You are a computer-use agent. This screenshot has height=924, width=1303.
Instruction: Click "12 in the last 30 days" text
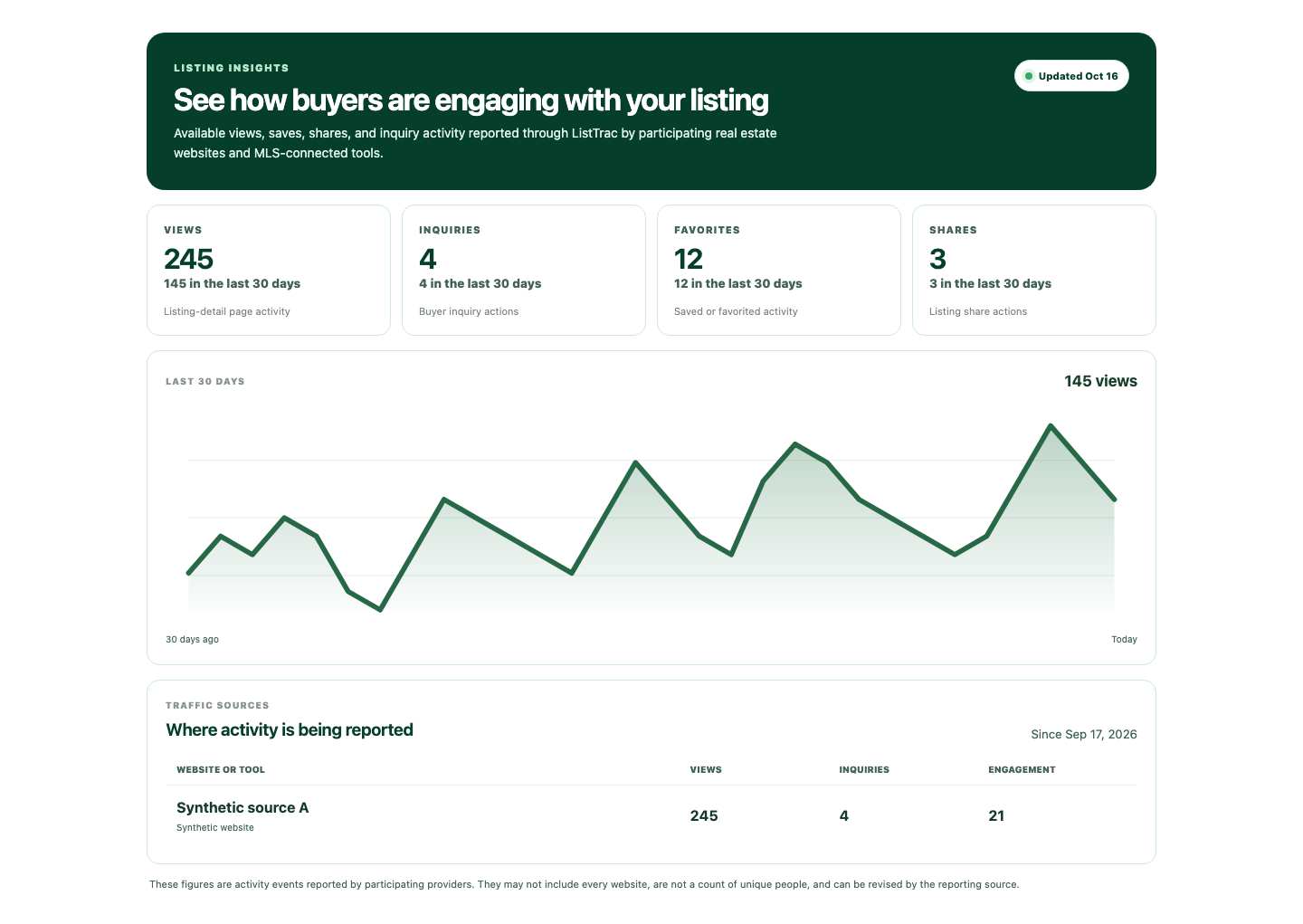tap(737, 283)
